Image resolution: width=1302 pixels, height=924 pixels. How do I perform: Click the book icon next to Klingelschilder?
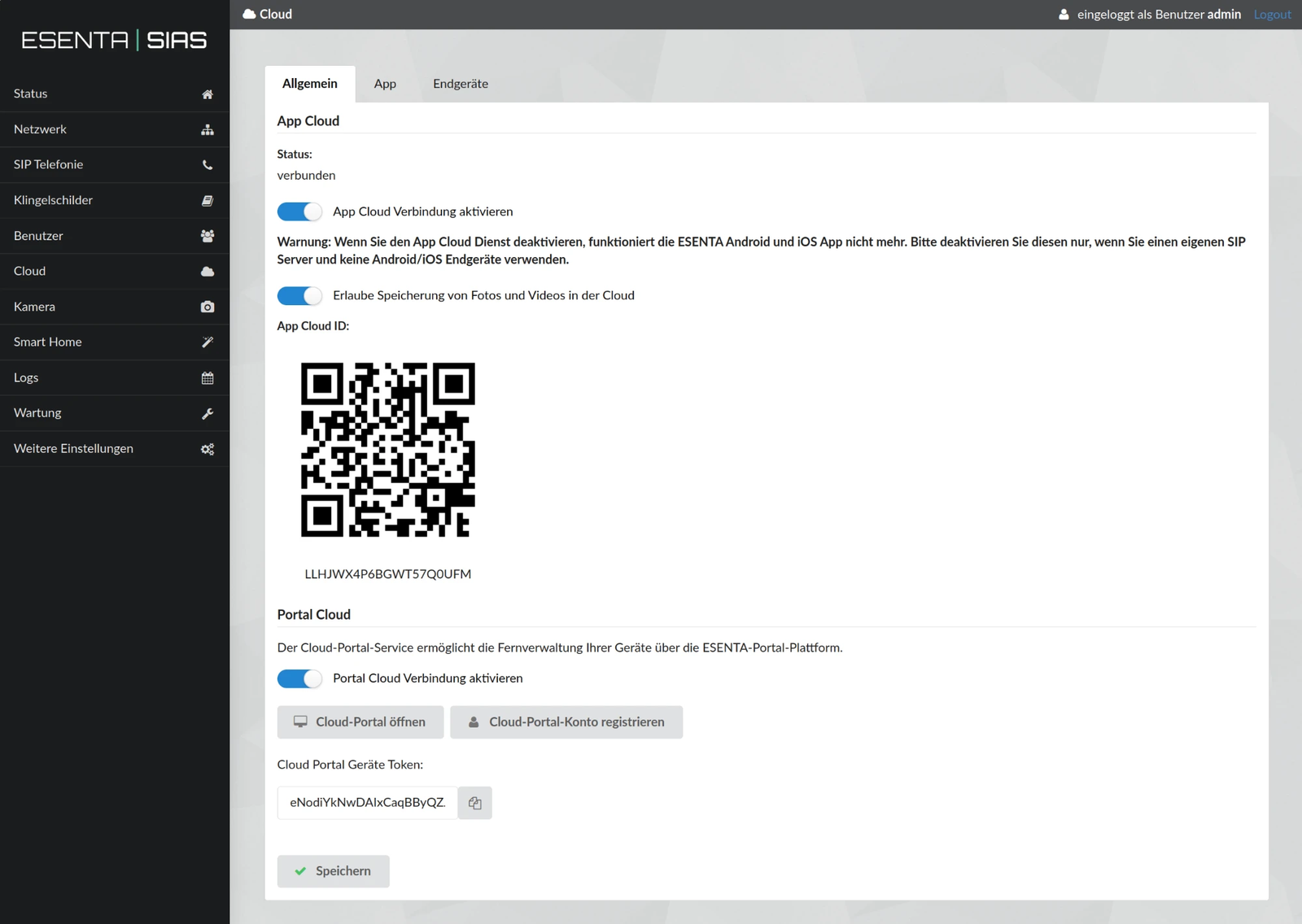208,201
